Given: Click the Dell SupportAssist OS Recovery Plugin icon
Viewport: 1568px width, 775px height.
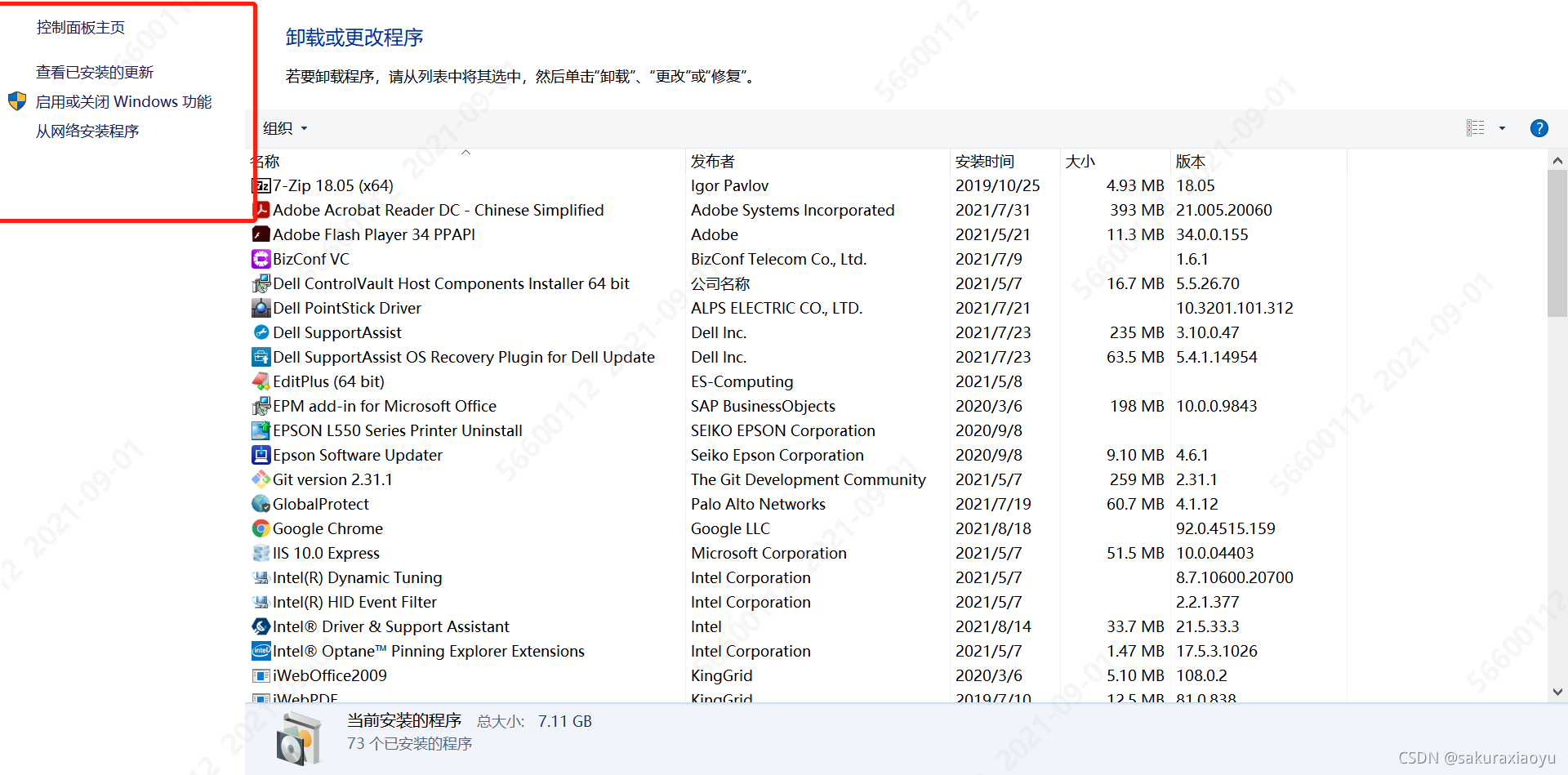Looking at the screenshot, I should [x=261, y=358].
